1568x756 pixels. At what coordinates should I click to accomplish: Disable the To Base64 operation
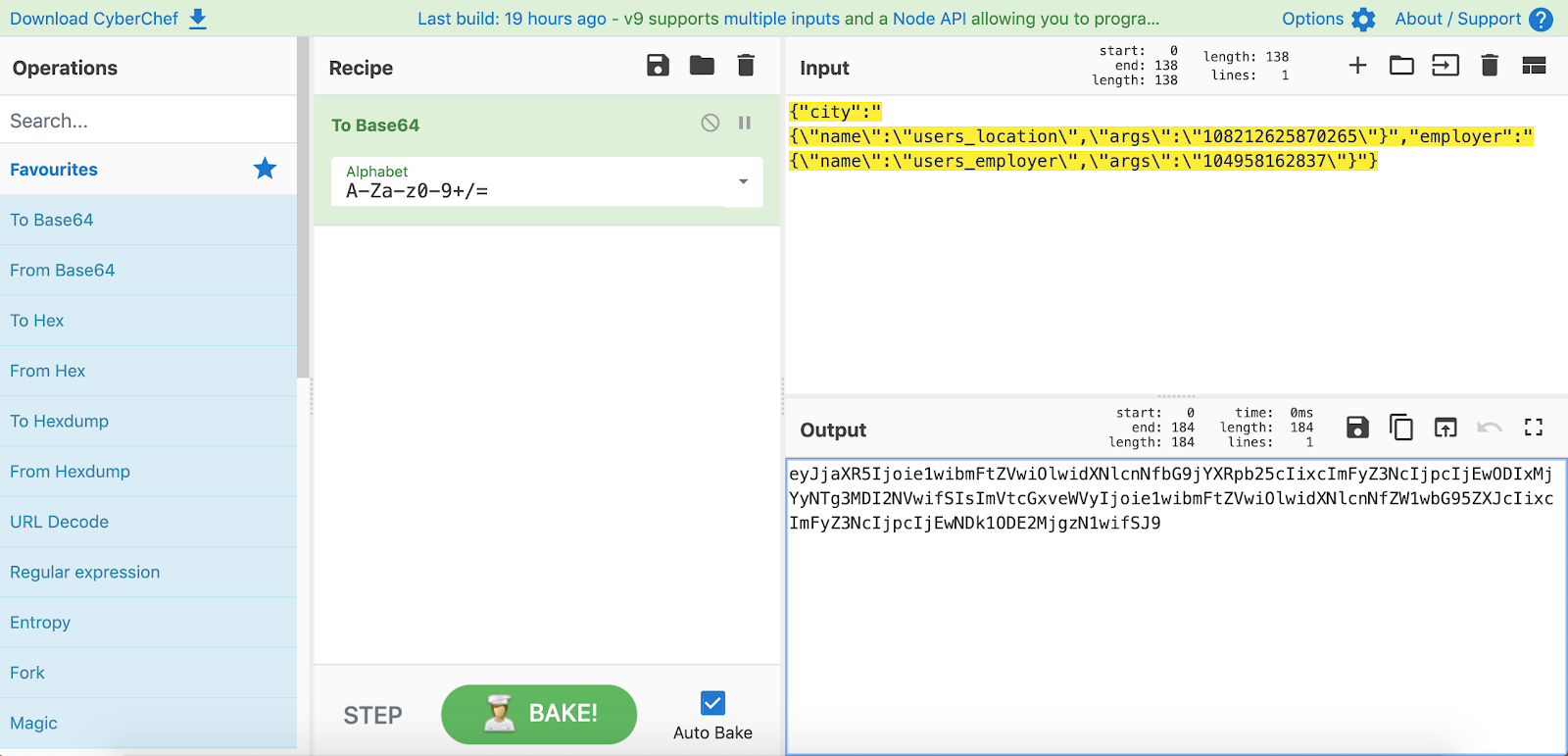pos(710,123)
